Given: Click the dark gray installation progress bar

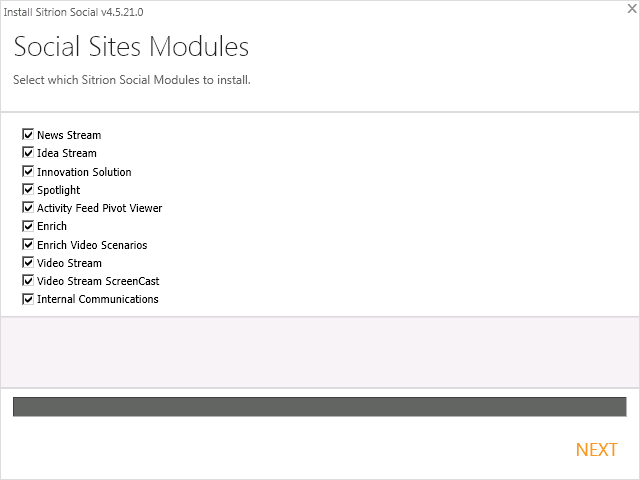Looking at the screenshot, I should (319, 406).
